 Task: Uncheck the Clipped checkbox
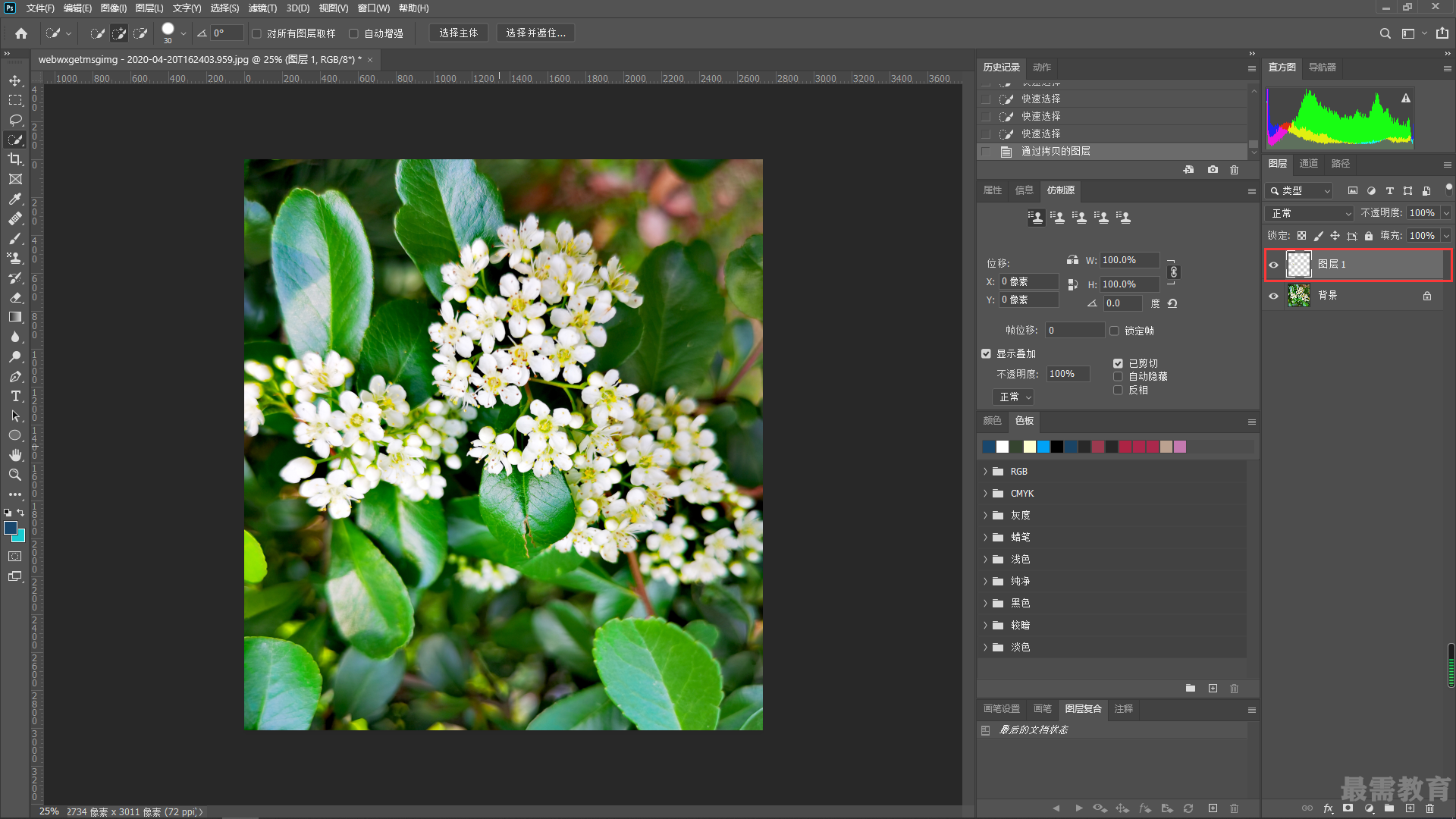[x=1118, y=363]
